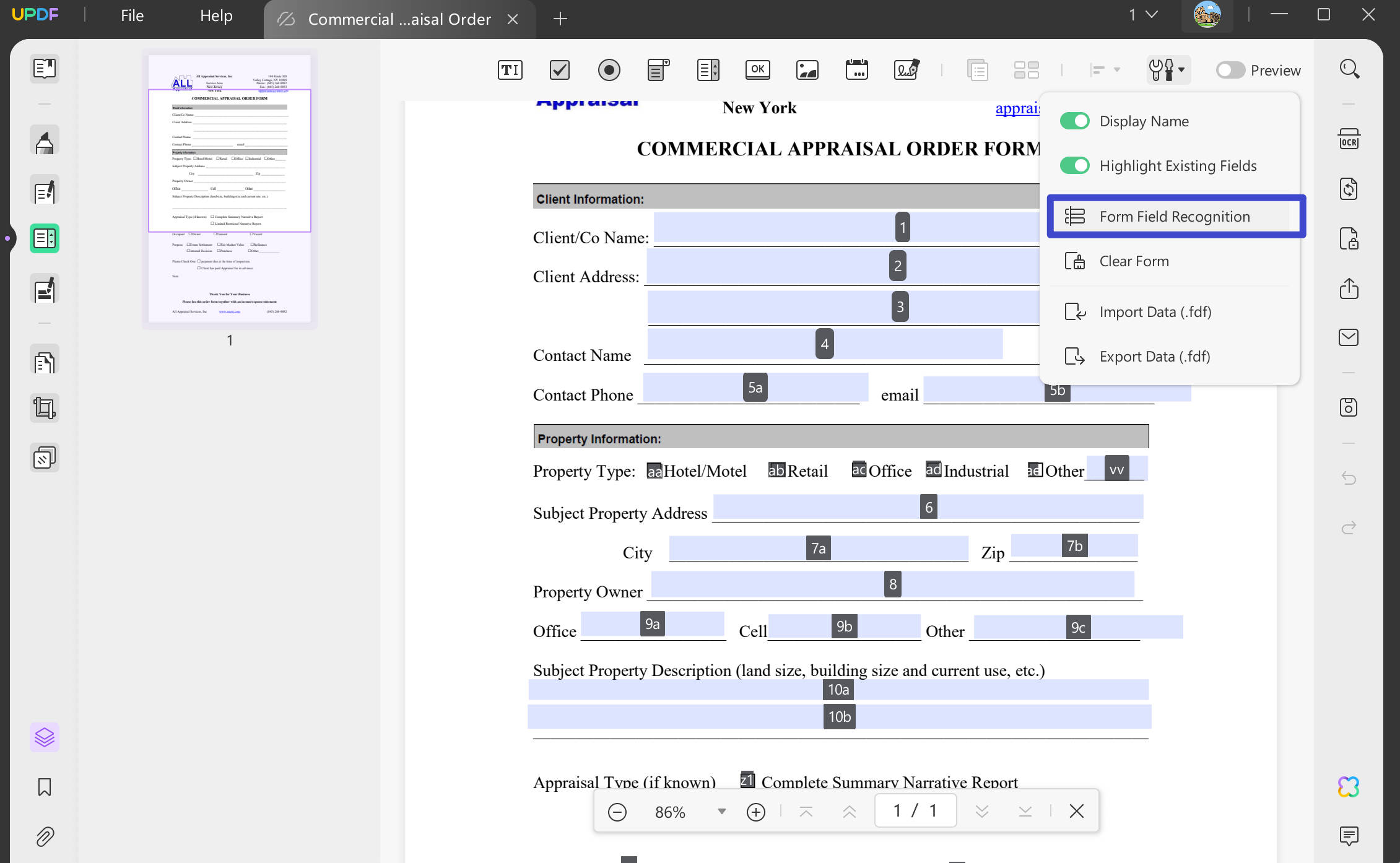Insert an image field

click(x=807, y=70)
